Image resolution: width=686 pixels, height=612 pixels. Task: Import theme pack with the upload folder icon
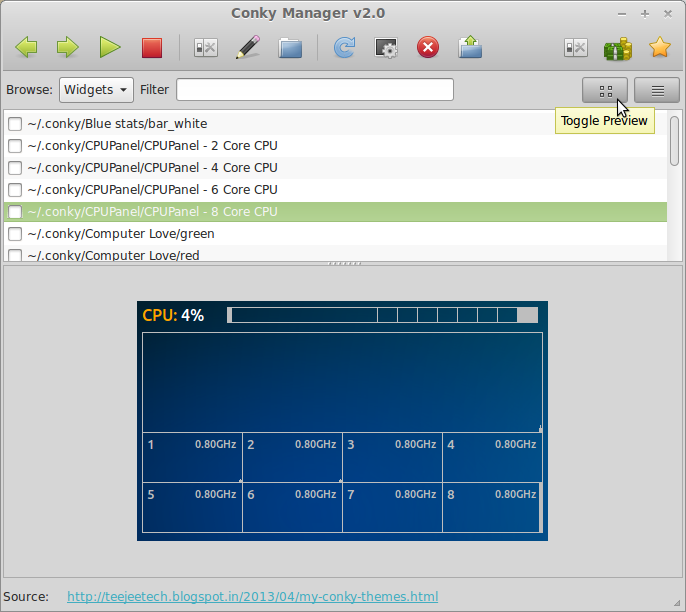[470, 47]
